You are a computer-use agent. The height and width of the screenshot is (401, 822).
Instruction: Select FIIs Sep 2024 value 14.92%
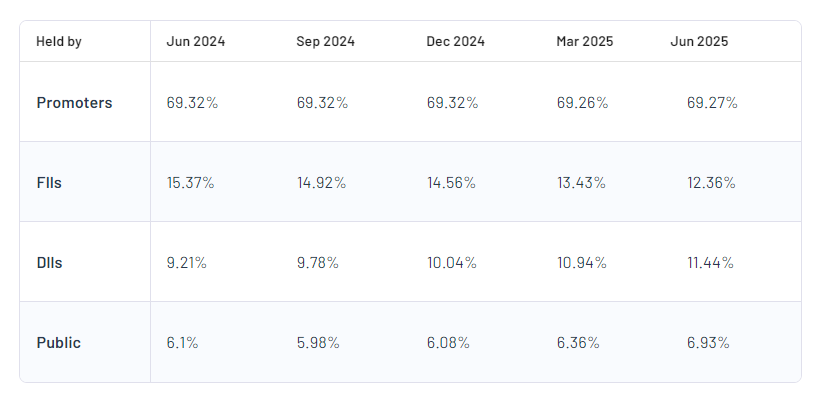tap(321, 183)
